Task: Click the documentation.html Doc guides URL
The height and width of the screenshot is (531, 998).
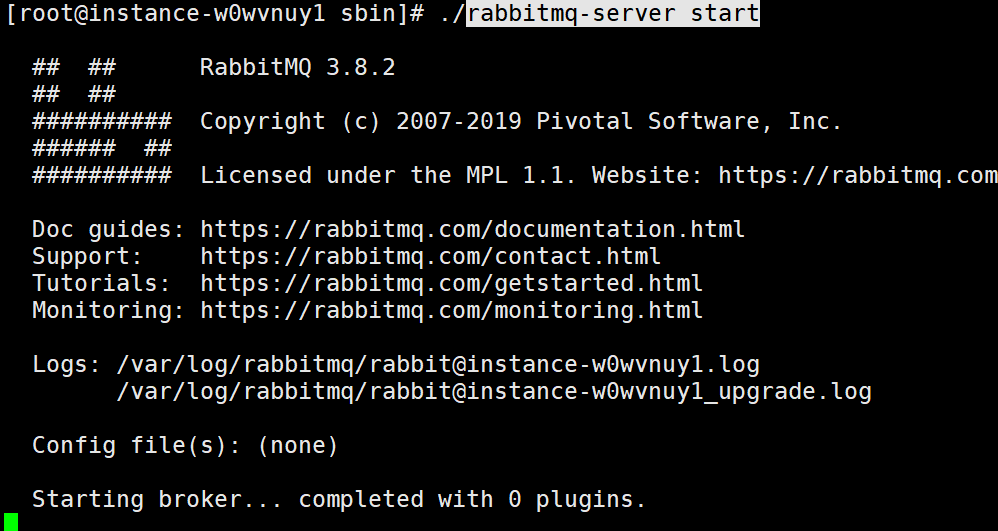Action: [472, 229]
